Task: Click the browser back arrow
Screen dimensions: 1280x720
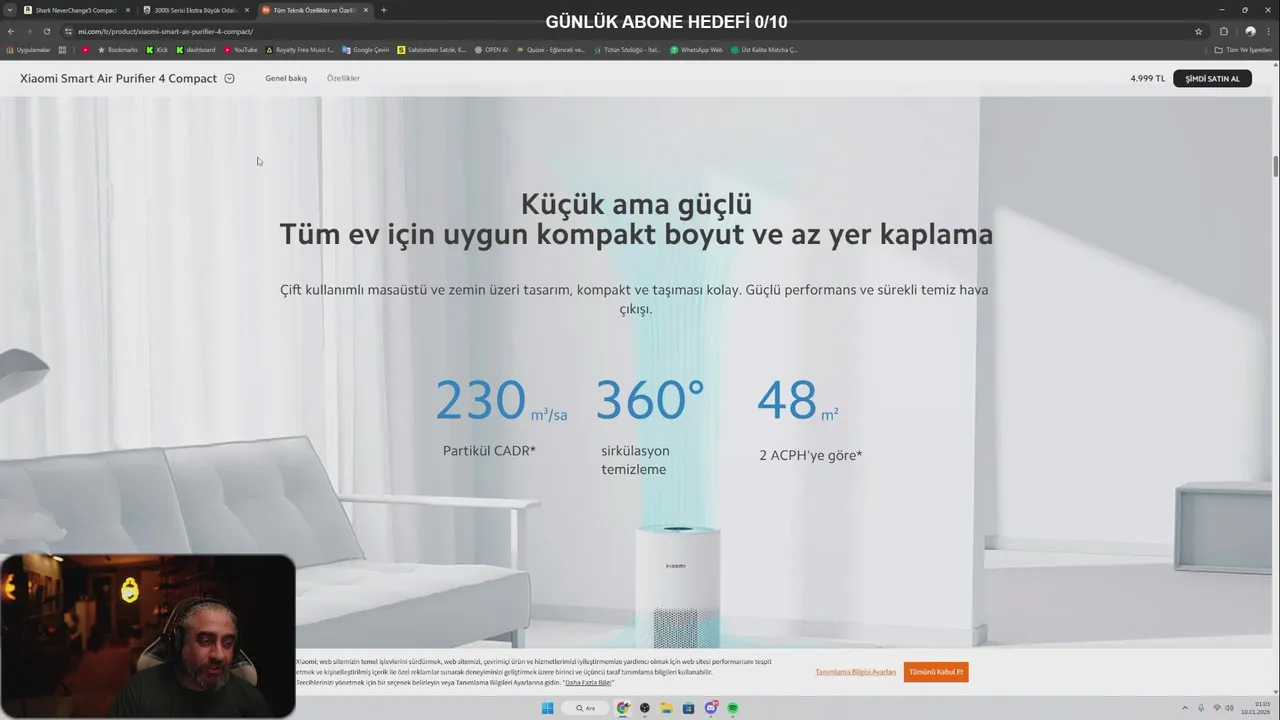Action: 11,31
